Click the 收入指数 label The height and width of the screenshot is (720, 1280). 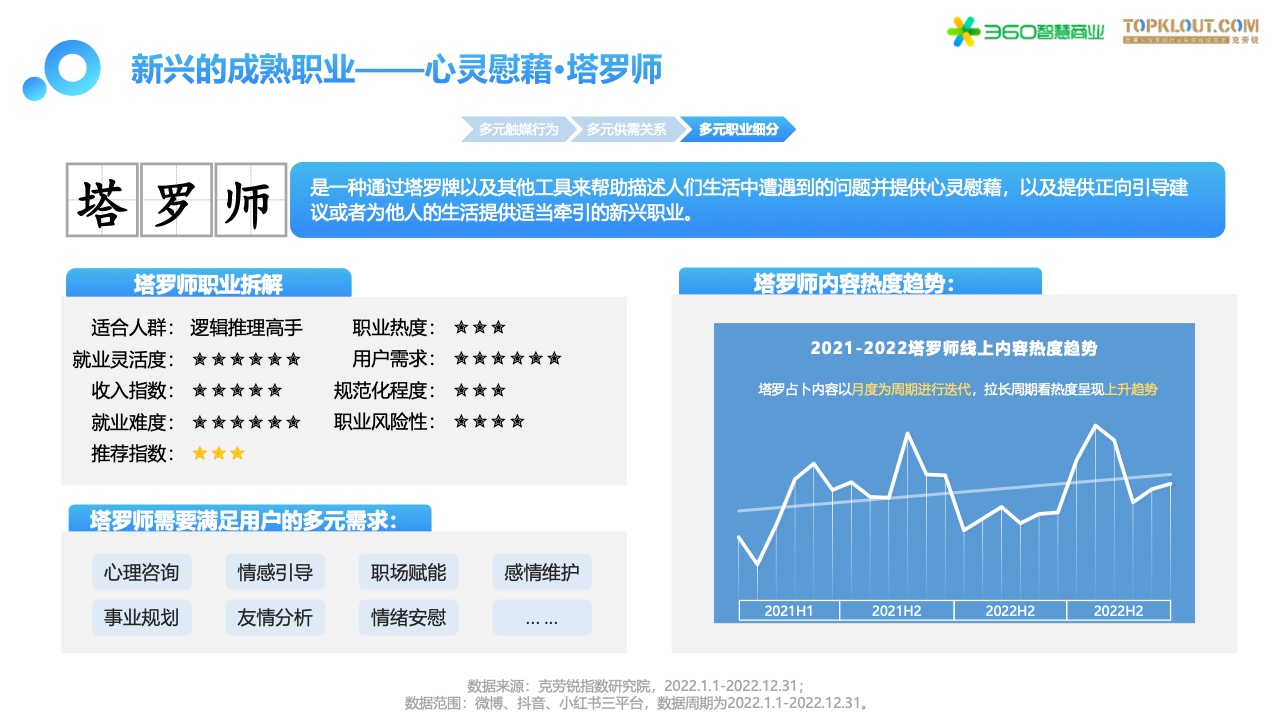[x=132, y=390]
